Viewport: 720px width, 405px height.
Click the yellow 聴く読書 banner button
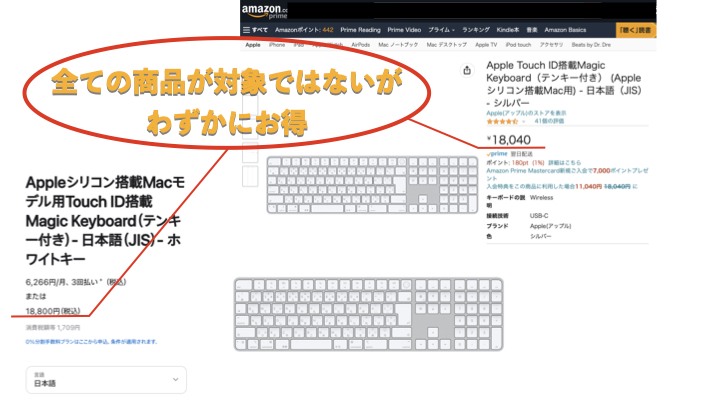[636, 30]
